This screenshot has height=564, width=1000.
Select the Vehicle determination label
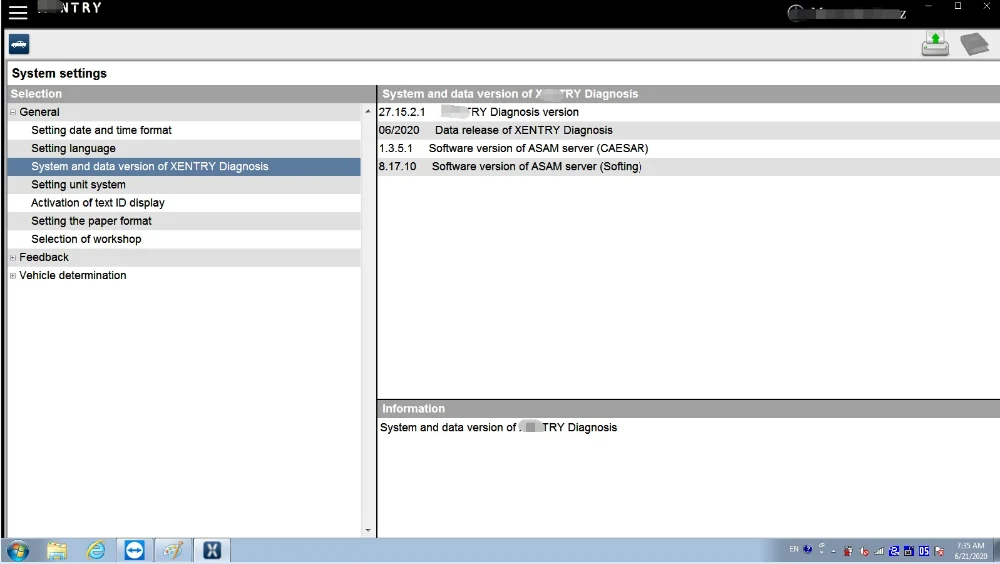[x=73, y=276]
